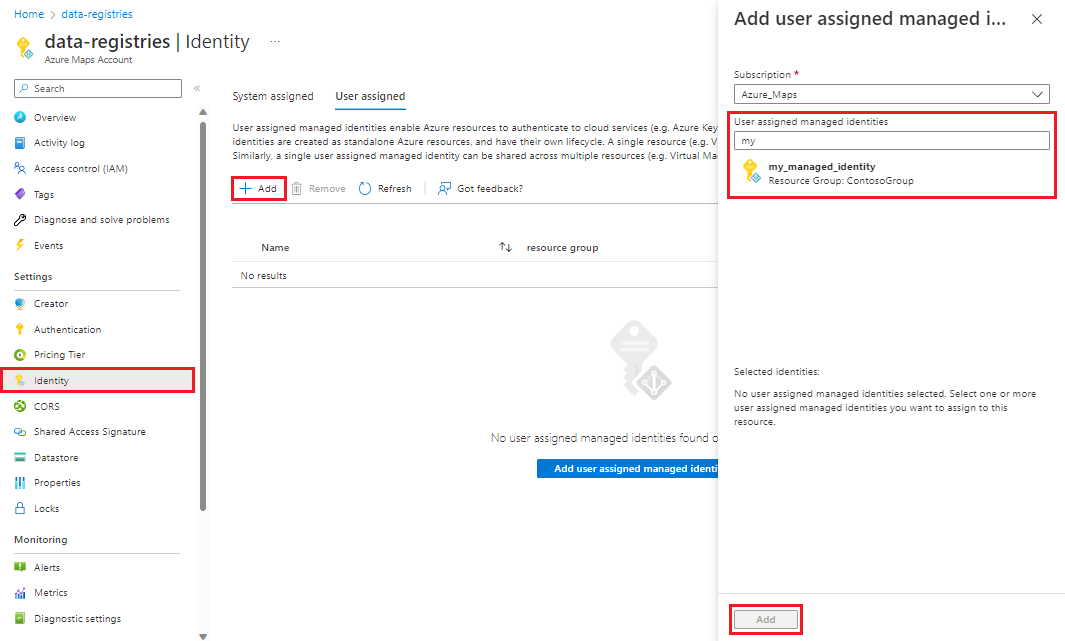
Task: Click the my_managed_identity key icon
Action: coord(751,171)
